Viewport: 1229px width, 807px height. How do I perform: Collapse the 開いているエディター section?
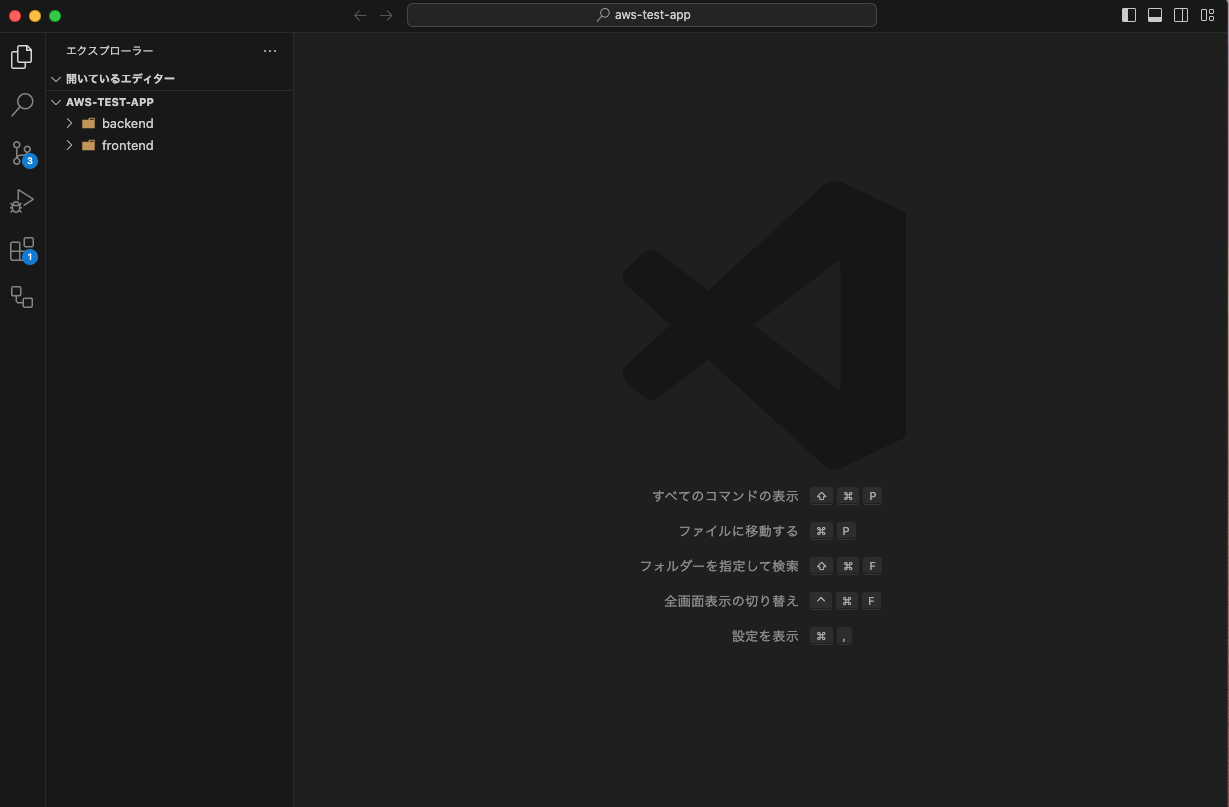tap(56, 78)
